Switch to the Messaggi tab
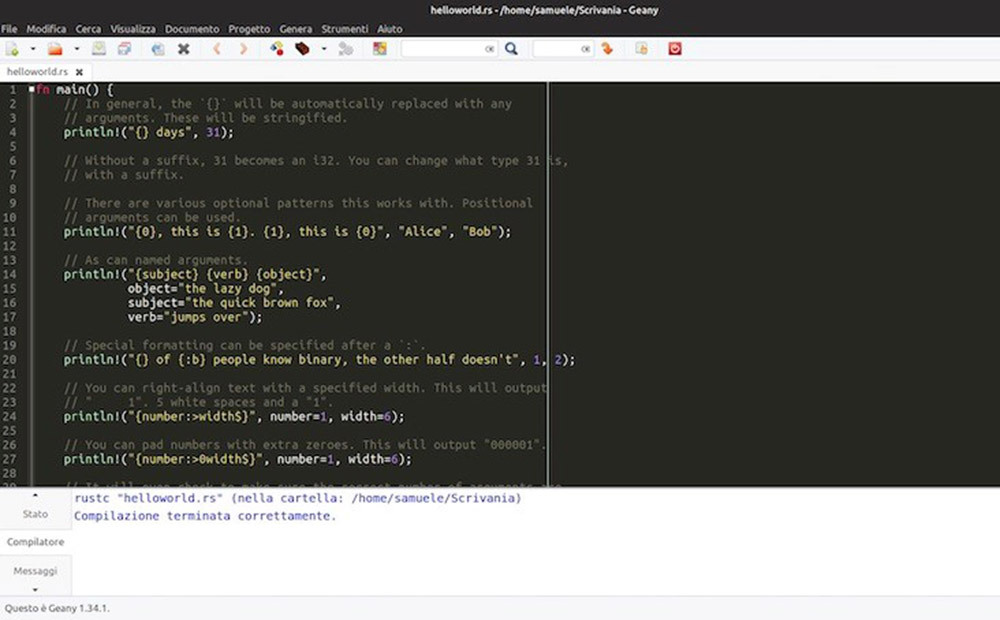The height and width of the screenshot is (620, 1000). pos(35,570)
